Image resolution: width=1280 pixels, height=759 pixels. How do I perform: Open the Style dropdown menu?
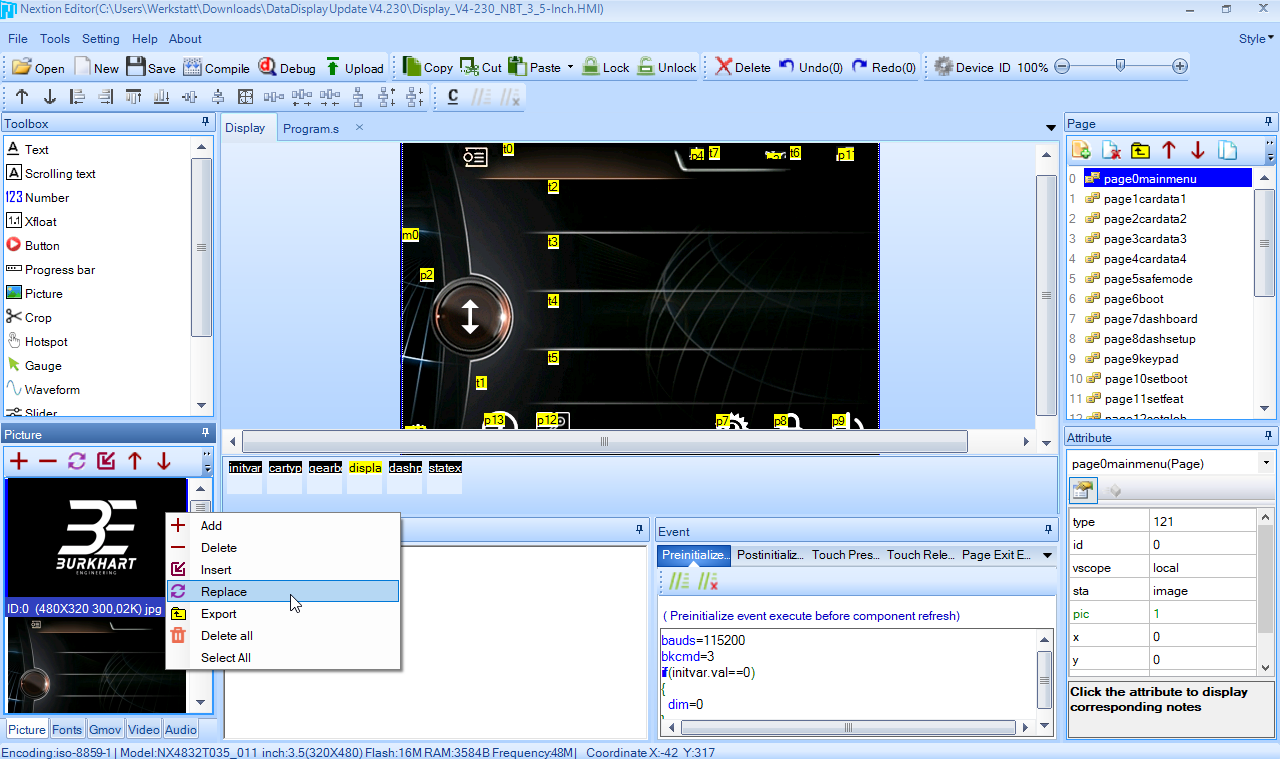pos(1256,39)
